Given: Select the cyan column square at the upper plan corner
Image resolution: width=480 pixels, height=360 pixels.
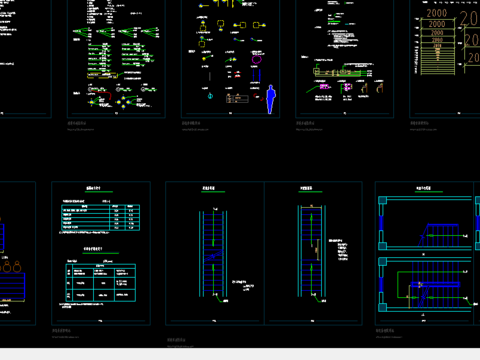Looking at the screenshot, I should point(382,200).
